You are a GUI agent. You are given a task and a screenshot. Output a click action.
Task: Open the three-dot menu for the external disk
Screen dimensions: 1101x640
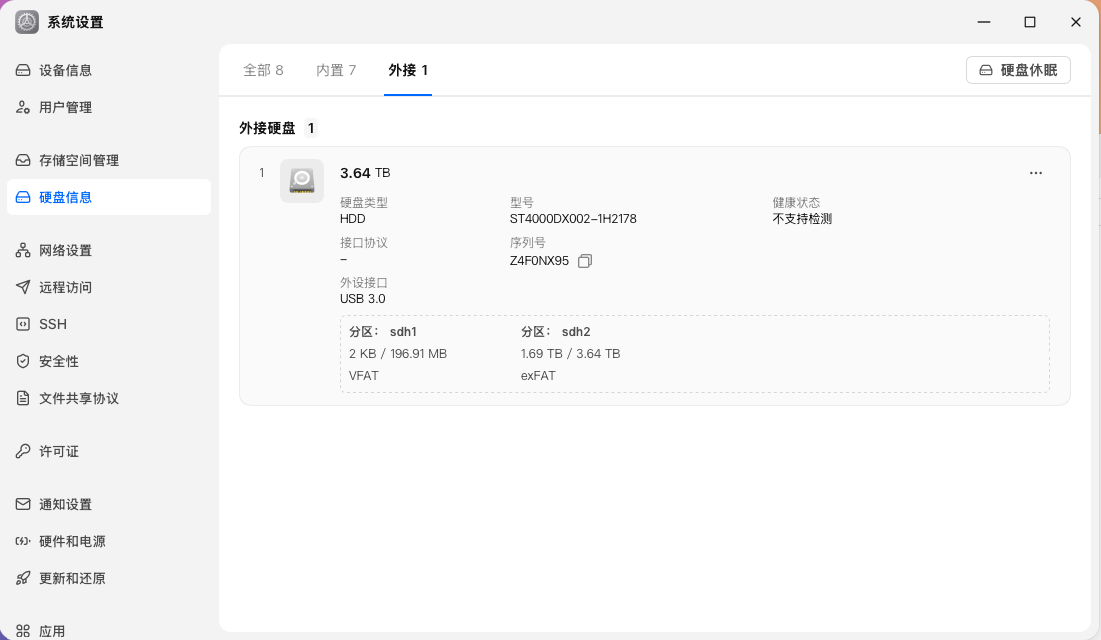1036,173
